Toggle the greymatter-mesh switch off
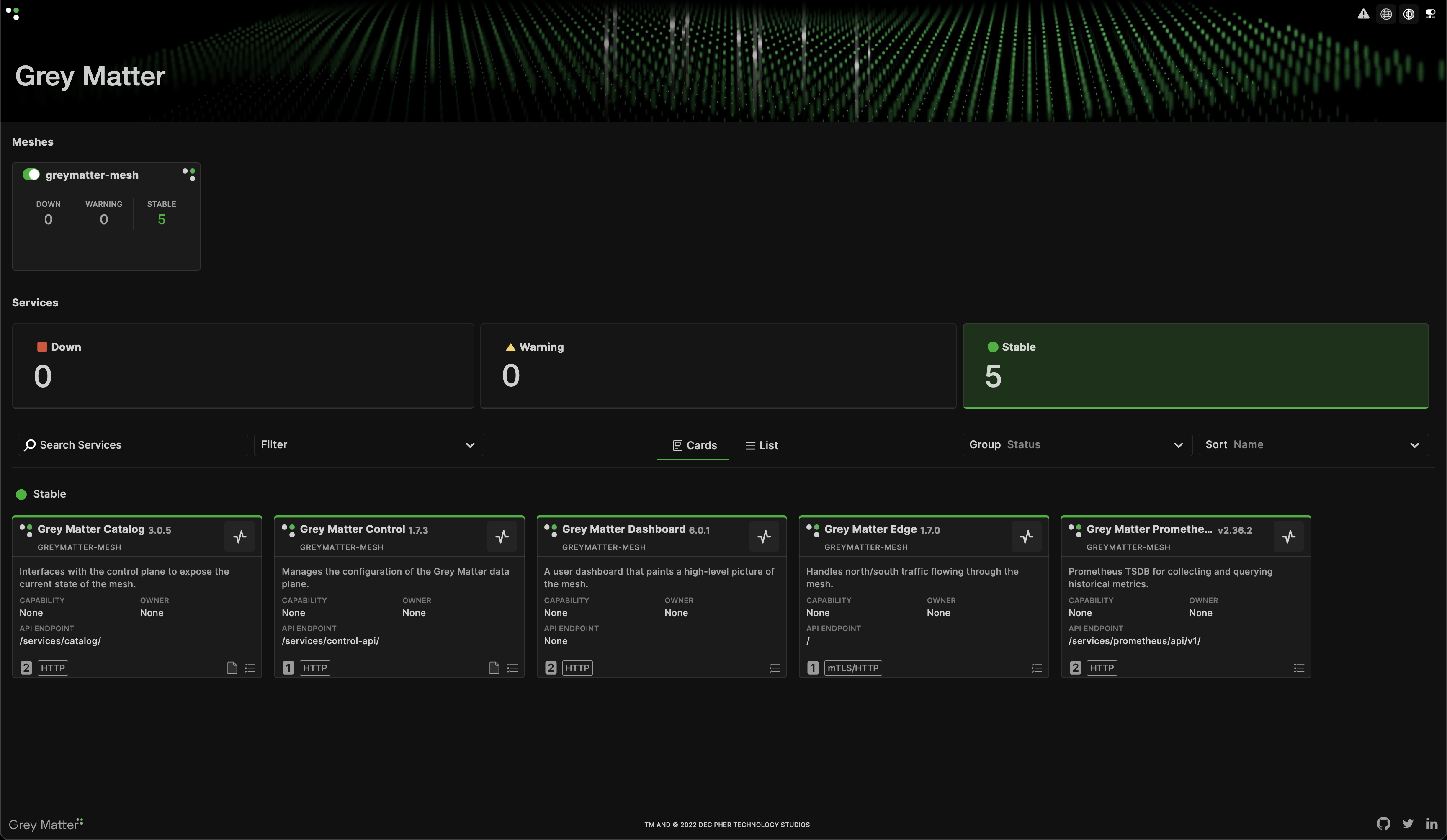Image resolution: width=1447 pixels, height=840 pixels. point(31,175)
